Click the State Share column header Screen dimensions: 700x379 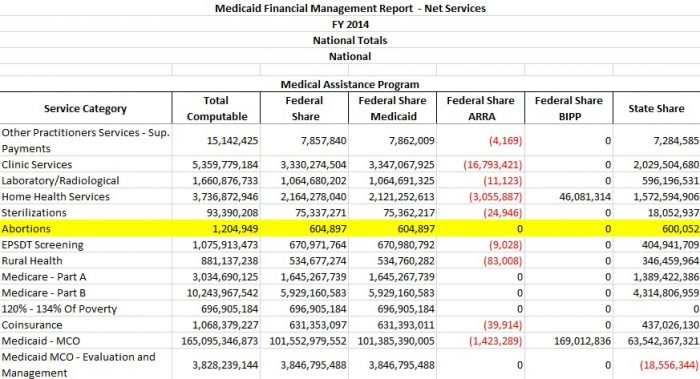657,108
